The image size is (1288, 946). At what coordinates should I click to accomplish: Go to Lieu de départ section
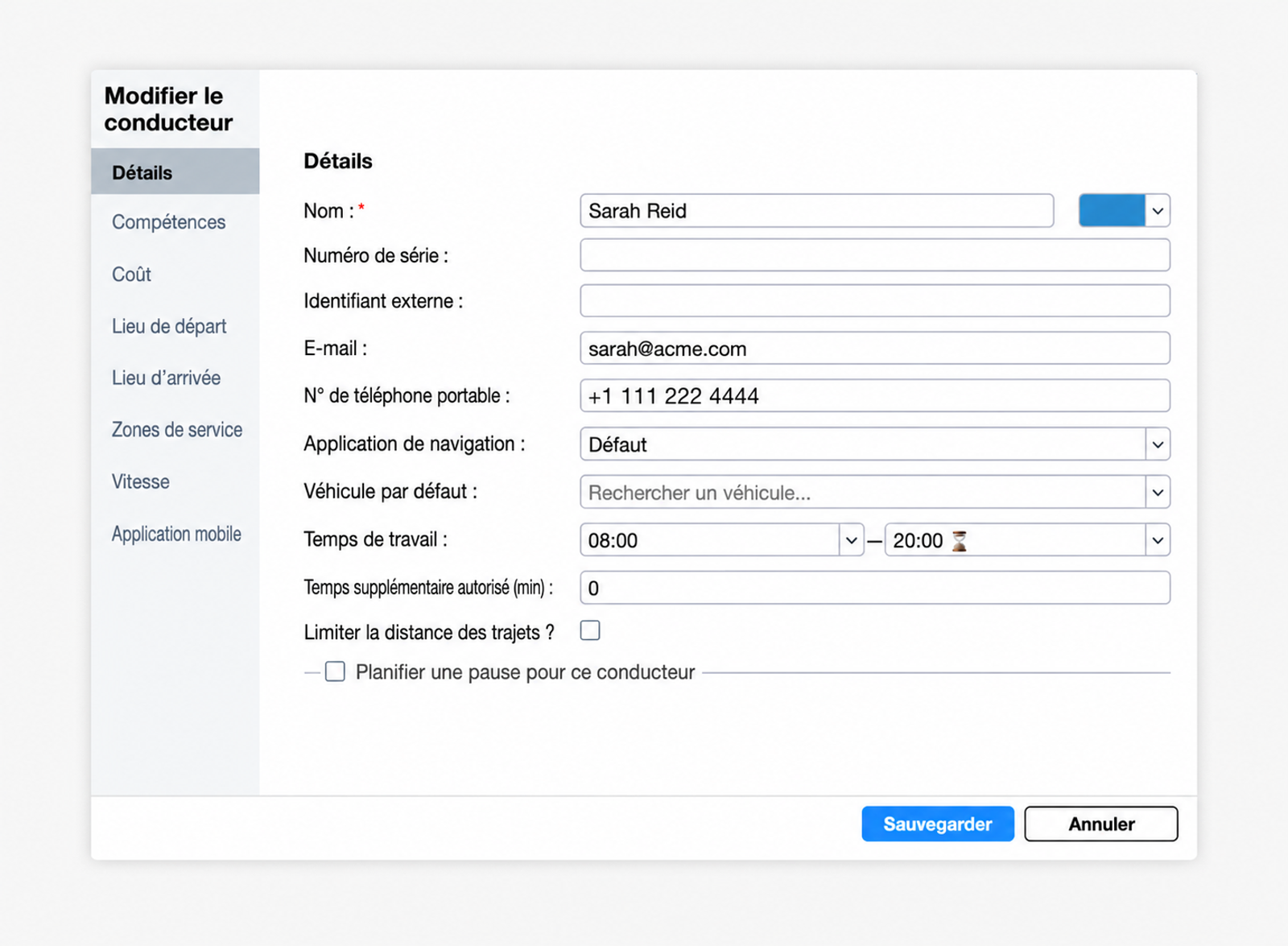pyautogui.click(x=169, y=326)
